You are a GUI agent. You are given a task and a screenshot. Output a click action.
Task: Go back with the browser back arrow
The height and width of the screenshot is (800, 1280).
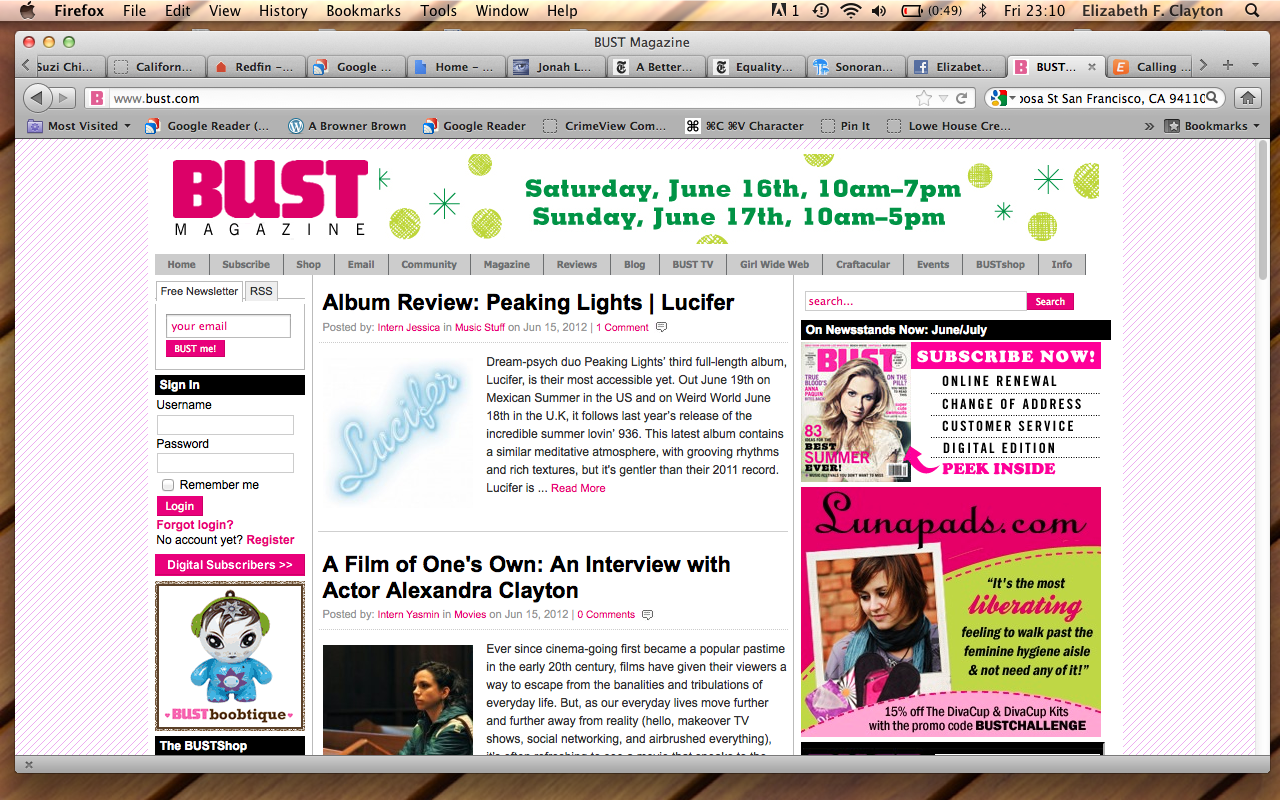(x=38, y=98)
